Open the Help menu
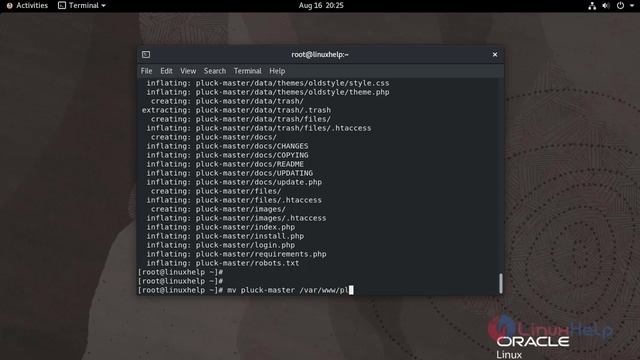This screenshot has width=640, height=360. (x=277, y=71)
